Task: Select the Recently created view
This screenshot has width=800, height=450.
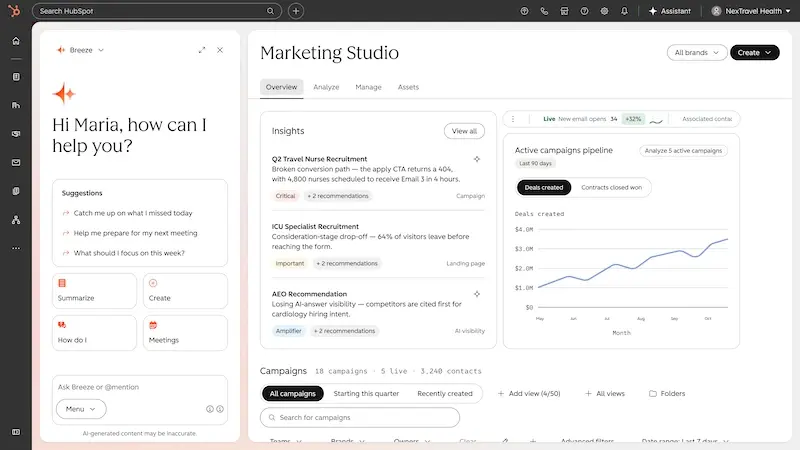Action: 445,393
